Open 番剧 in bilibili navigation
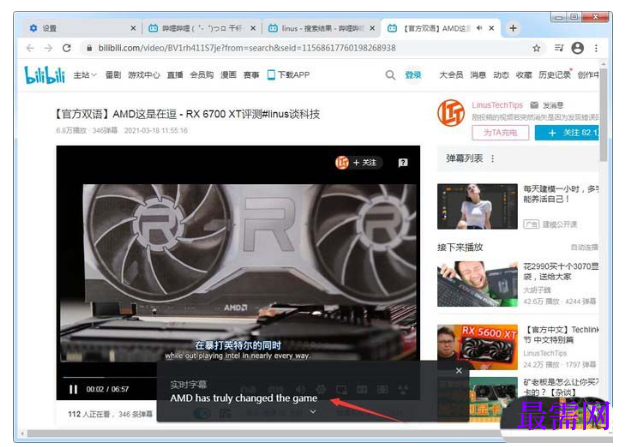The width and height of the screenshot is (629, 447). [113, 75]
